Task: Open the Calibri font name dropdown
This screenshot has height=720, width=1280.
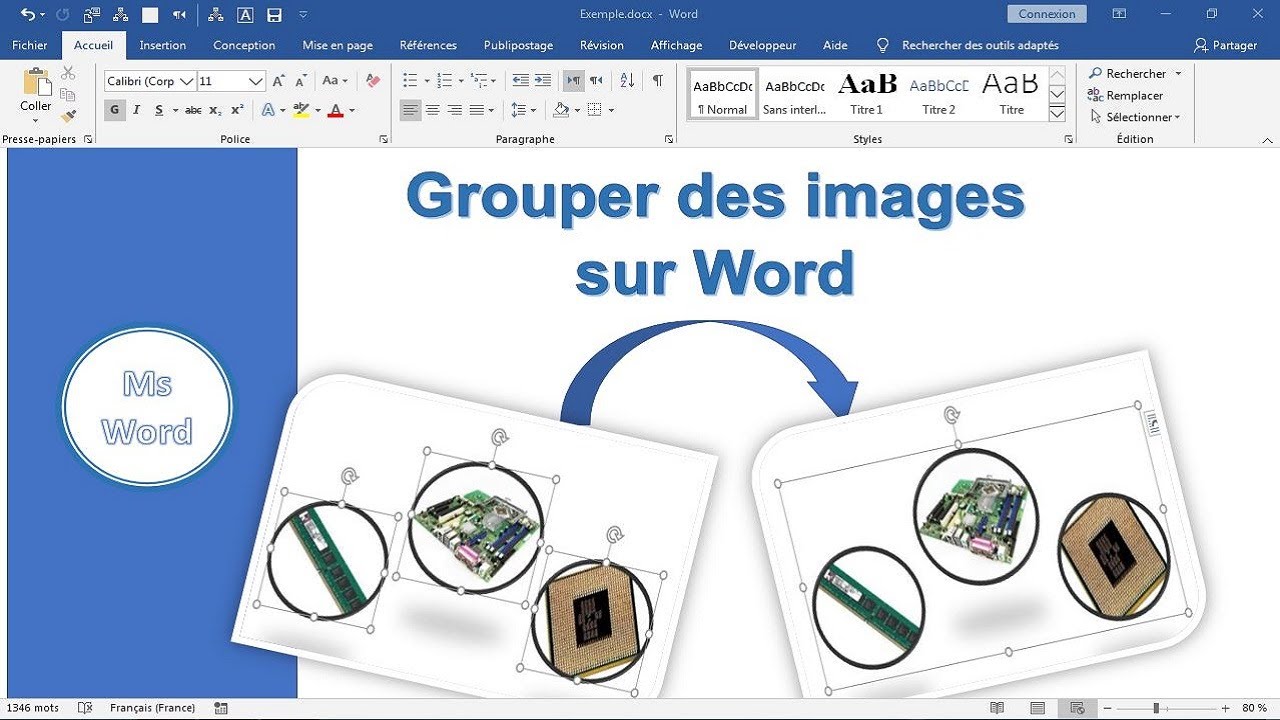Action: point(186,81)
